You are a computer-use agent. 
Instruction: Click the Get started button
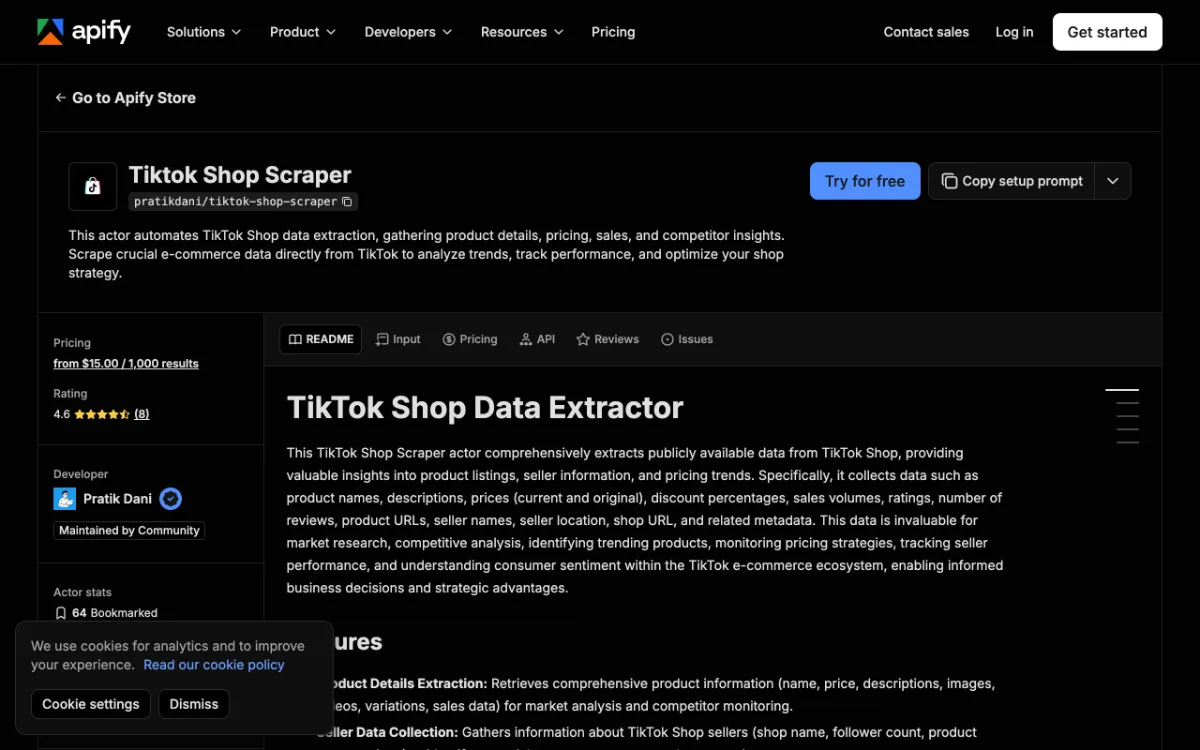[x=1107, y=32]
